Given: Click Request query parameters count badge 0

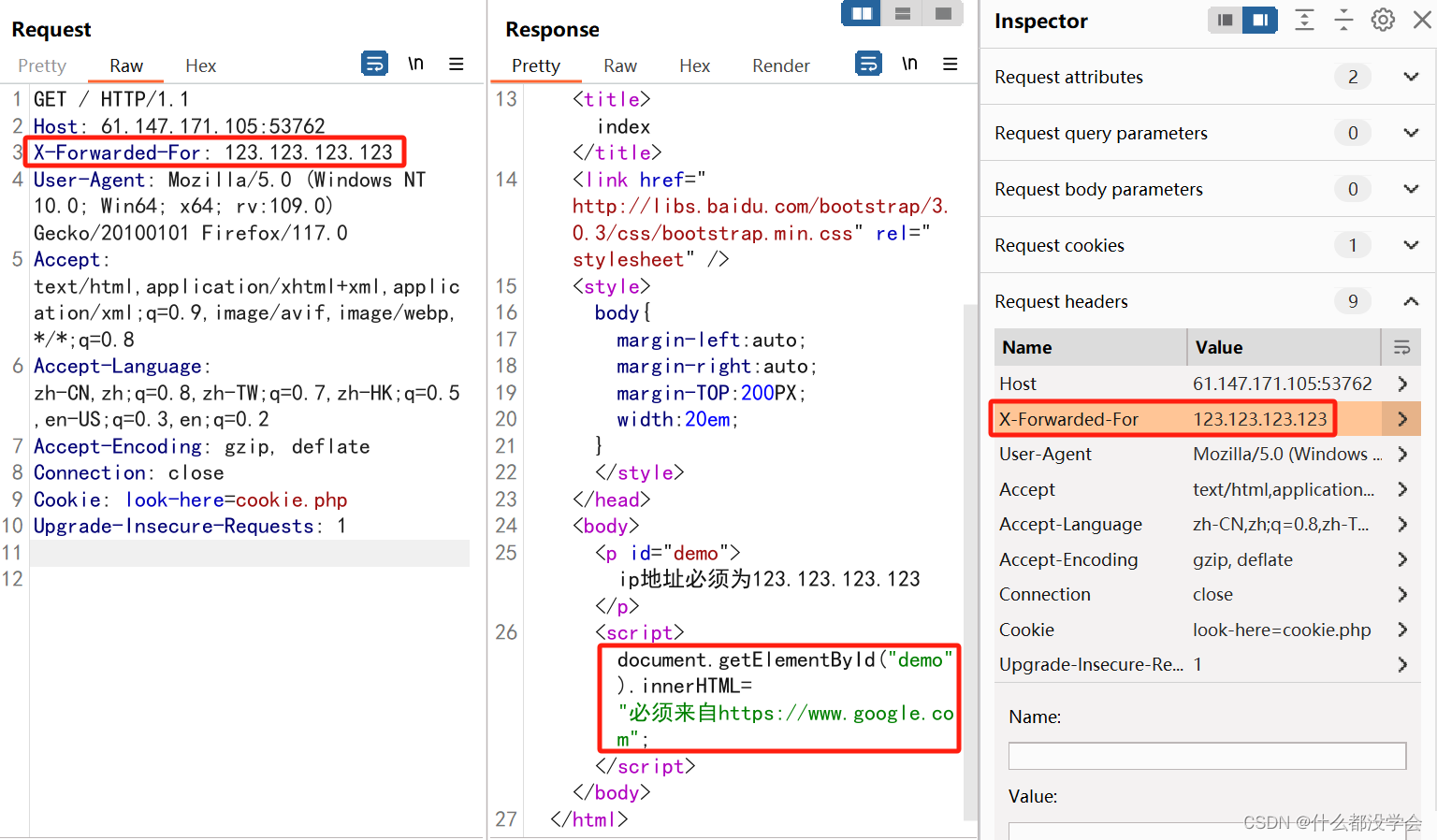Looking at the screenshot, I should (1353, 133).
